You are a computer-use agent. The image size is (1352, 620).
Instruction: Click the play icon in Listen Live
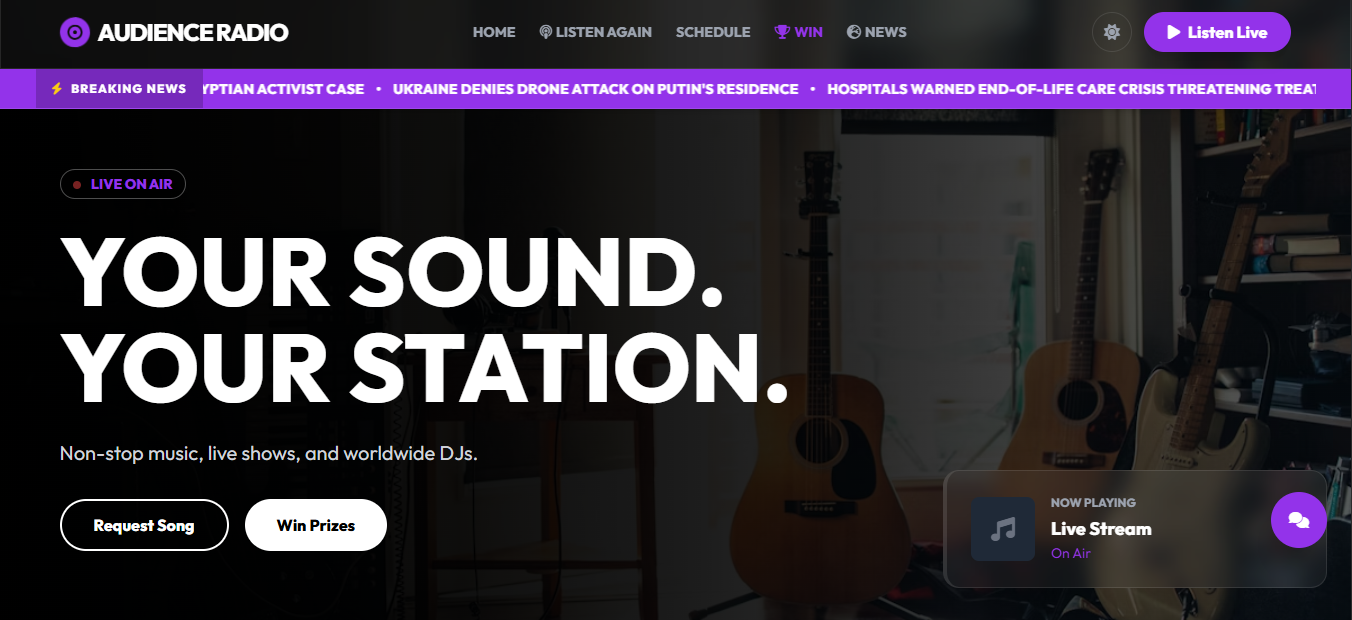1173,32
